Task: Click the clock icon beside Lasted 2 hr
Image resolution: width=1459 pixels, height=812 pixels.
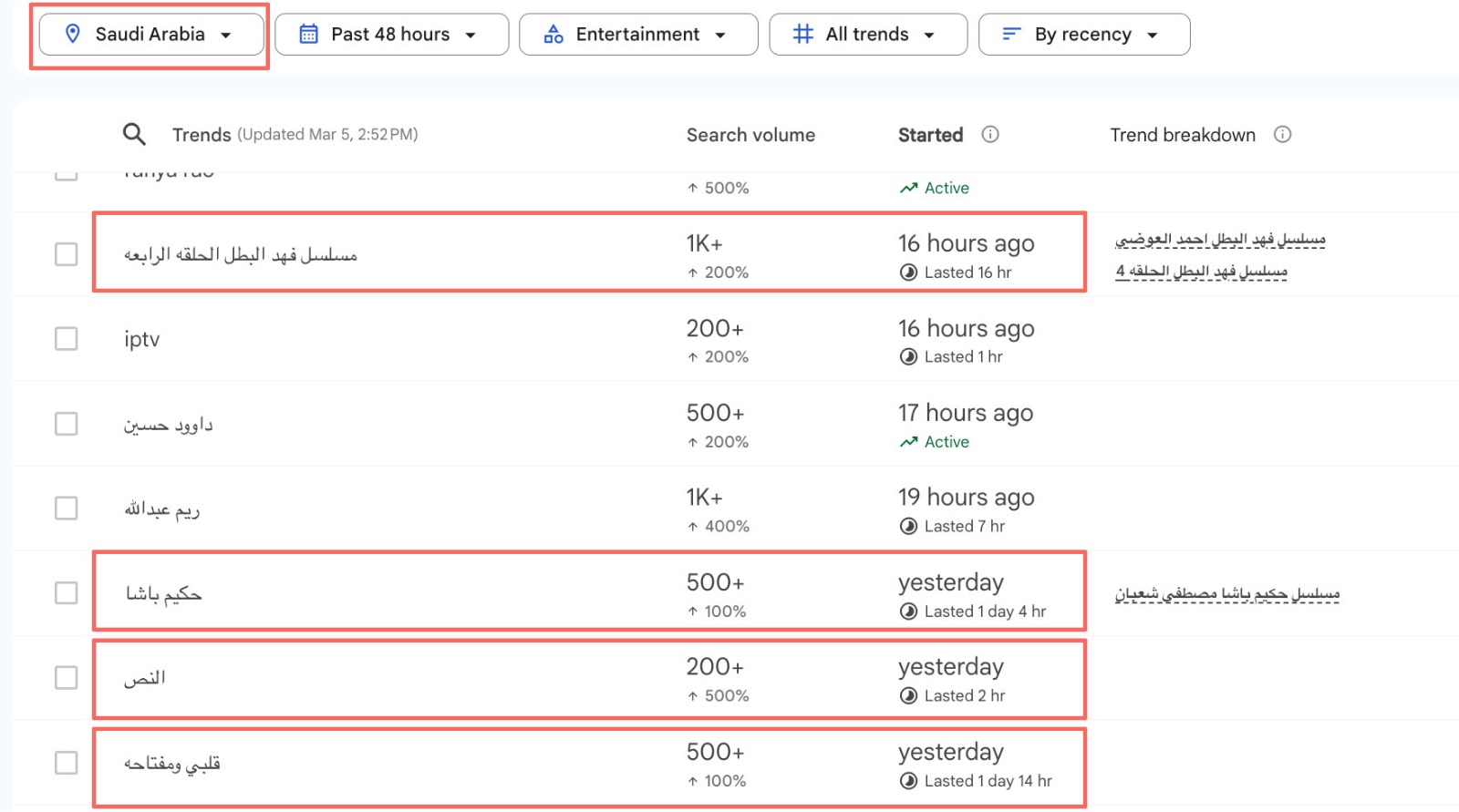Action: tap(908, 696)
